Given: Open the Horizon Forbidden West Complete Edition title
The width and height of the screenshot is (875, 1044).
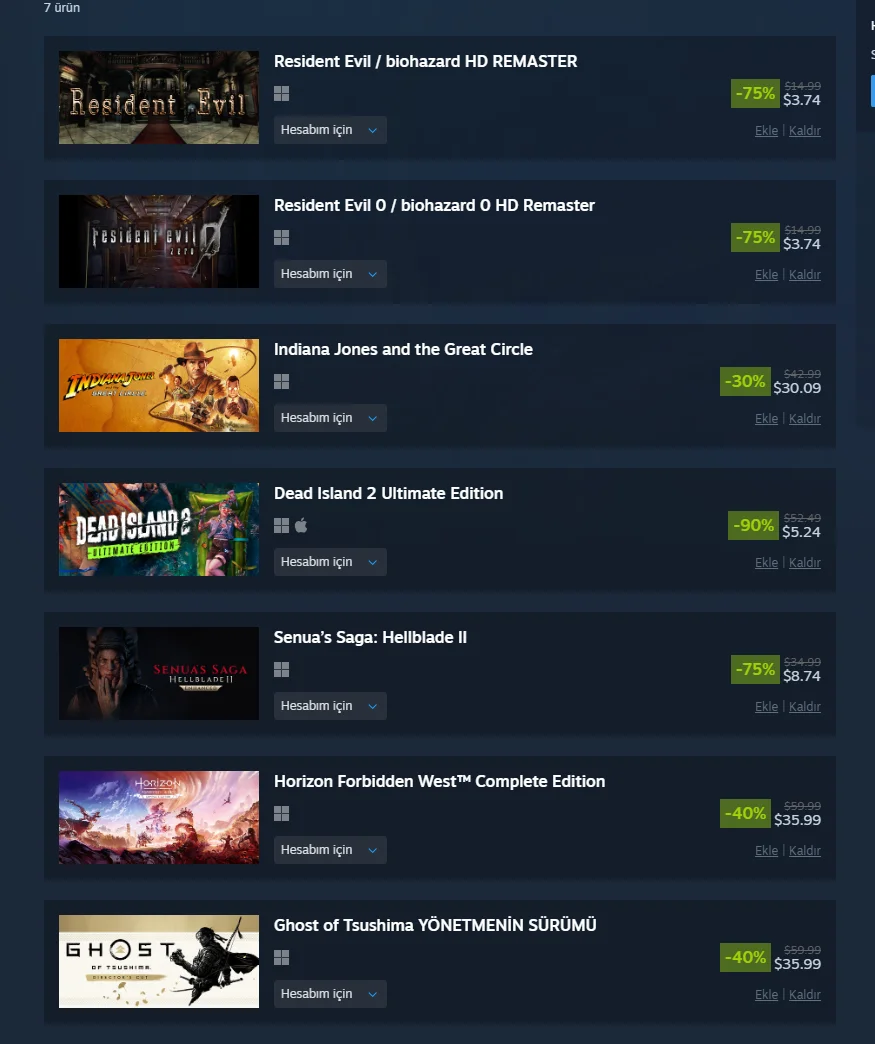Looking at the screenshot, I should [x=439, y=781].
